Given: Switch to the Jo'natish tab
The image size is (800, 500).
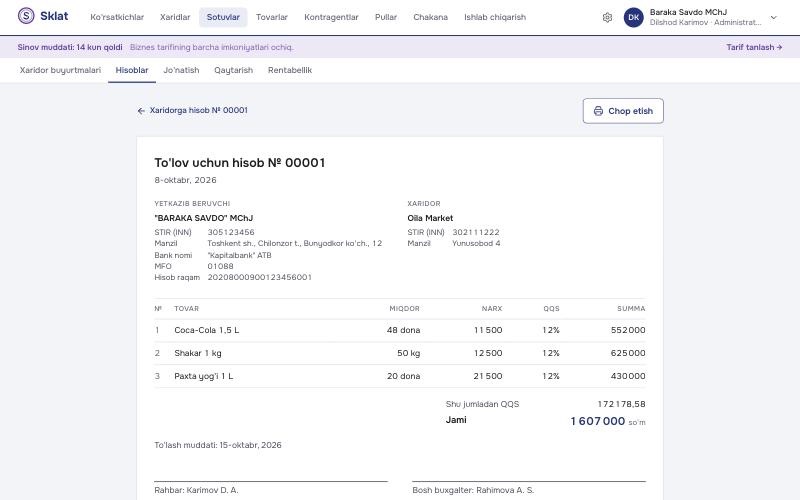Looking at the screenshot, I should [181, 70].
